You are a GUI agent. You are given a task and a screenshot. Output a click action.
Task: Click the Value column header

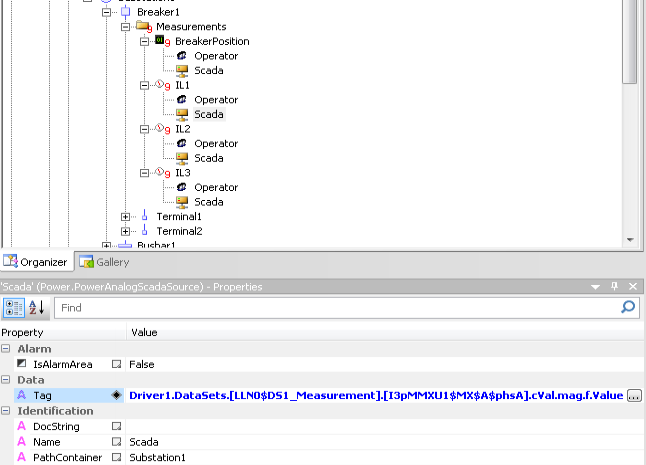pos(385,332)
